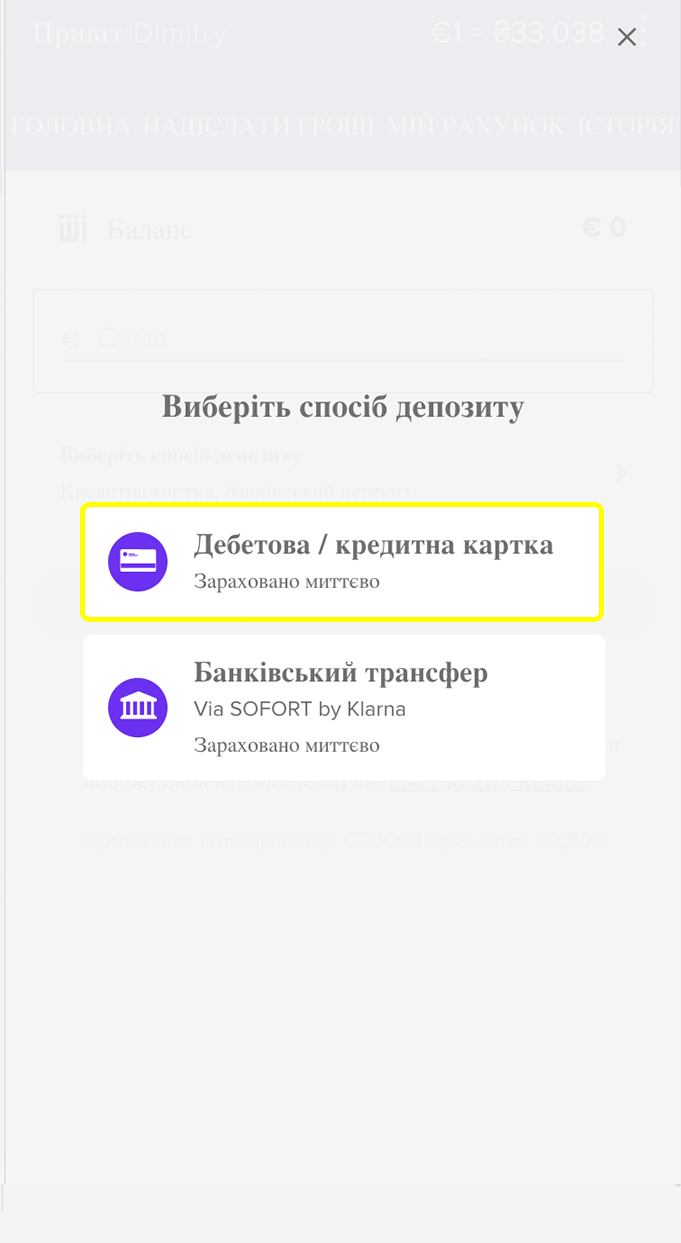Image resolution: width=681 pixels, height=1243 pixels.
Task: Click the € 0 balance amount
Action: pos(603,229)
